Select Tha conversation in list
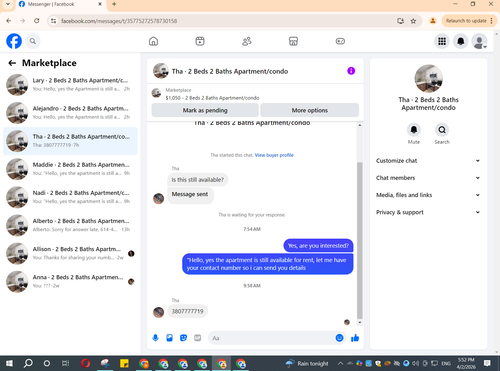 pyautogui.click(x=70, y=141)
